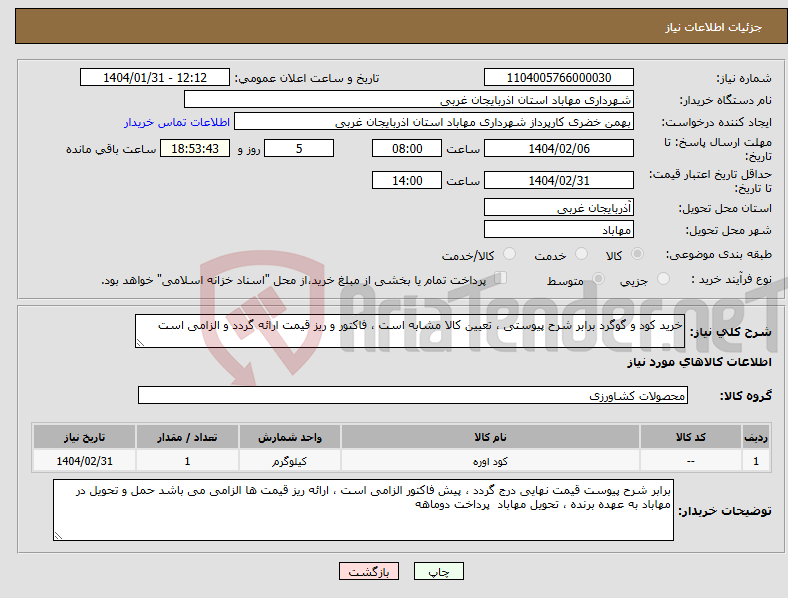Image resolution: width=788 pixels, height=598 pixels.
Task: Click the کیلوگرم unit cell
Action: 290,461
